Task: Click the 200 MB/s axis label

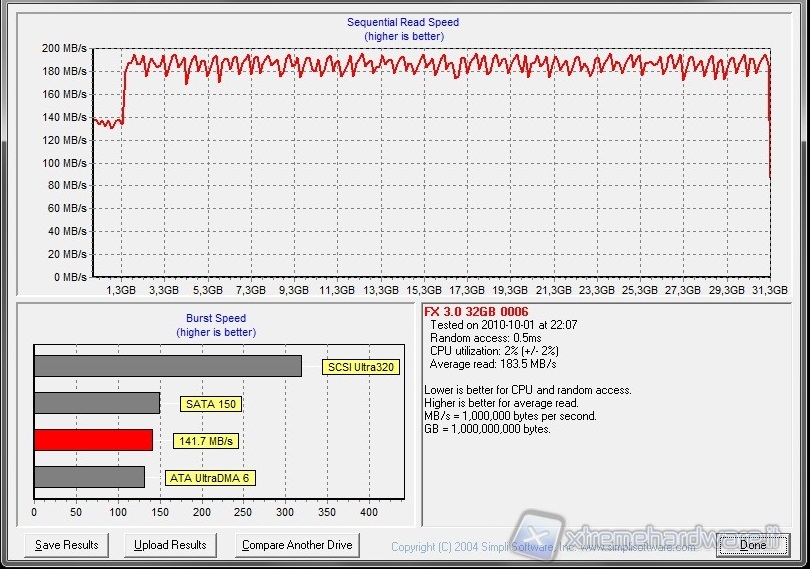Action: pyautogui.click(x=64, y=48)
